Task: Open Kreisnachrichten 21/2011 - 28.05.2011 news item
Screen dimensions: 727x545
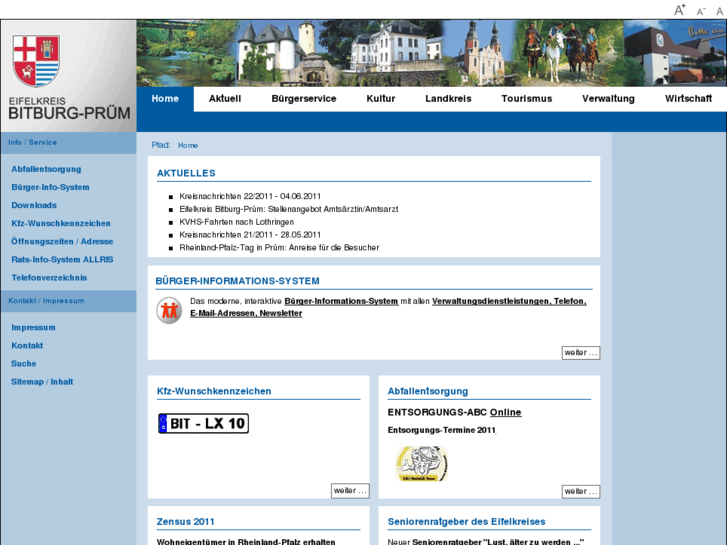Action: click(250, 235)
